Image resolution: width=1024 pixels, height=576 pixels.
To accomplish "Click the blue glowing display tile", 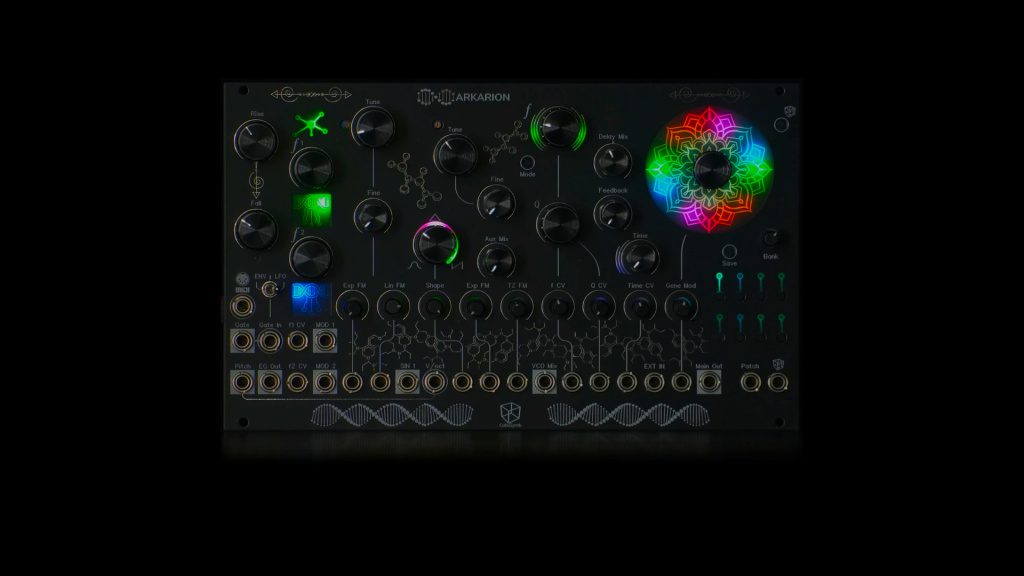I will point(312,297).
